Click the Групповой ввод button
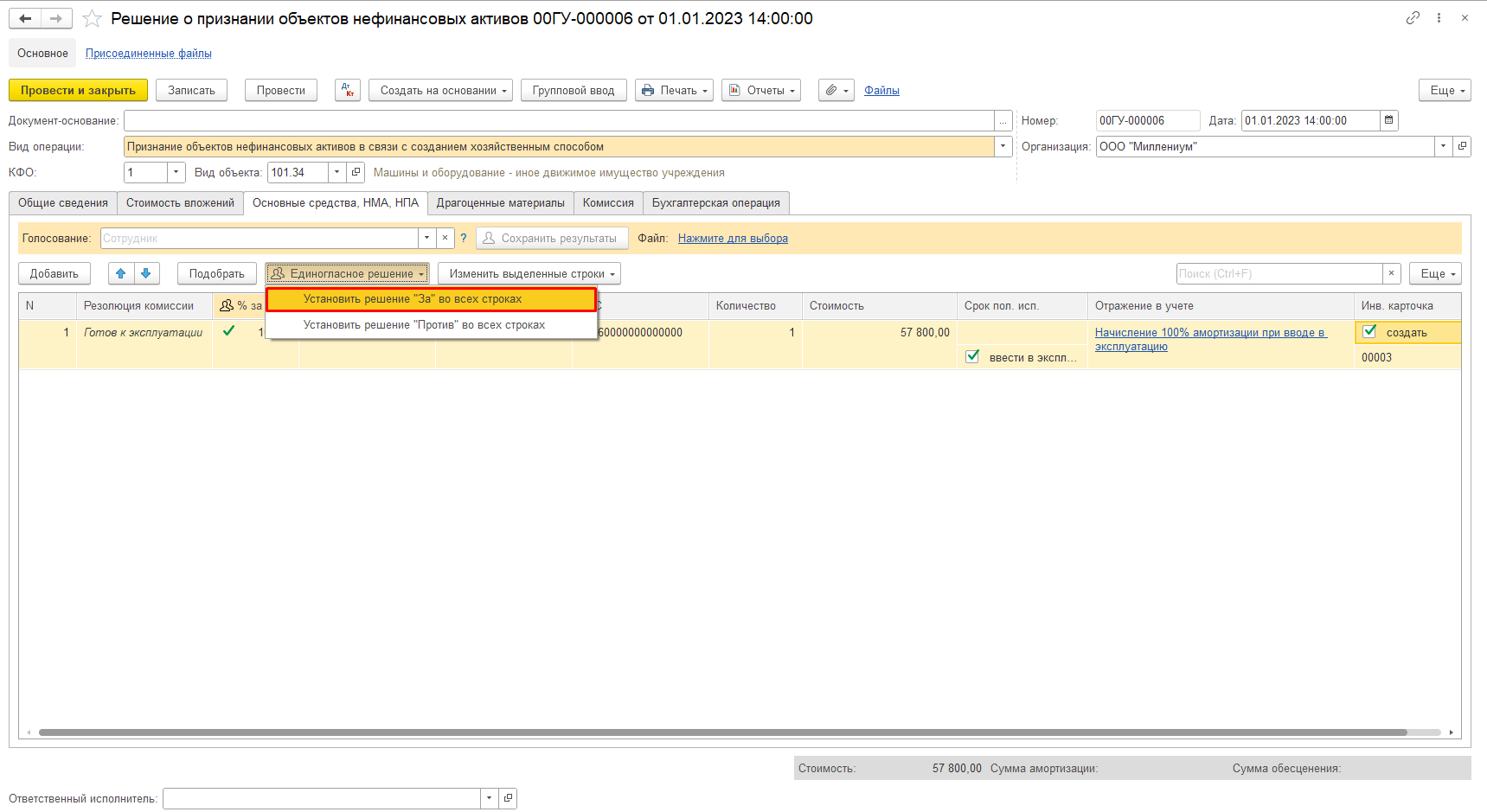Viewport: 1487px width, 812px height. click(574, 90)
